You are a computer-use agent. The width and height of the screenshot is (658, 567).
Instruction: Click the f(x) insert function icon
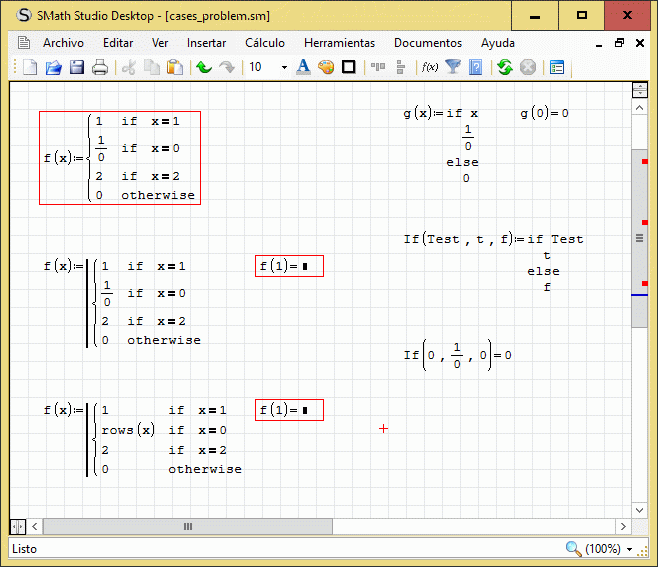pos(430,67)
